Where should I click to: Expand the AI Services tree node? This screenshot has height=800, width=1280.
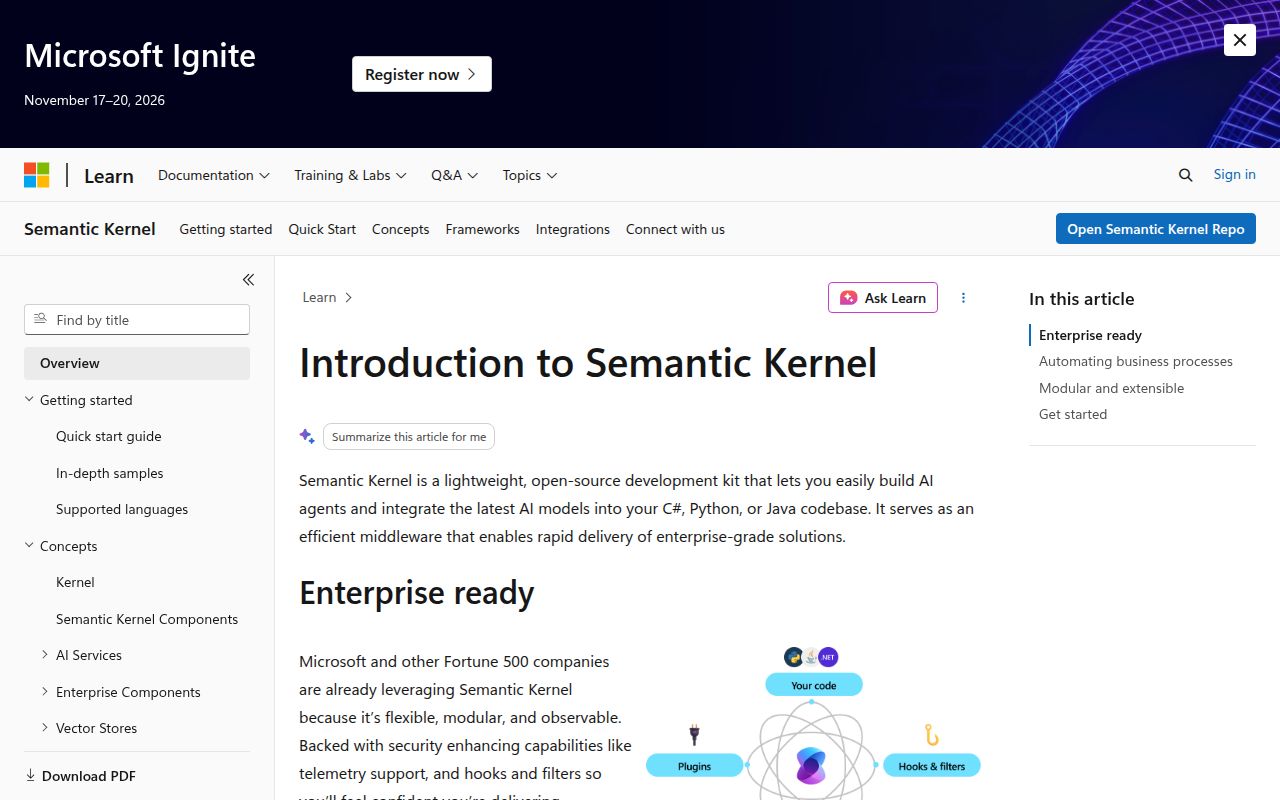(x=45, y=654)
